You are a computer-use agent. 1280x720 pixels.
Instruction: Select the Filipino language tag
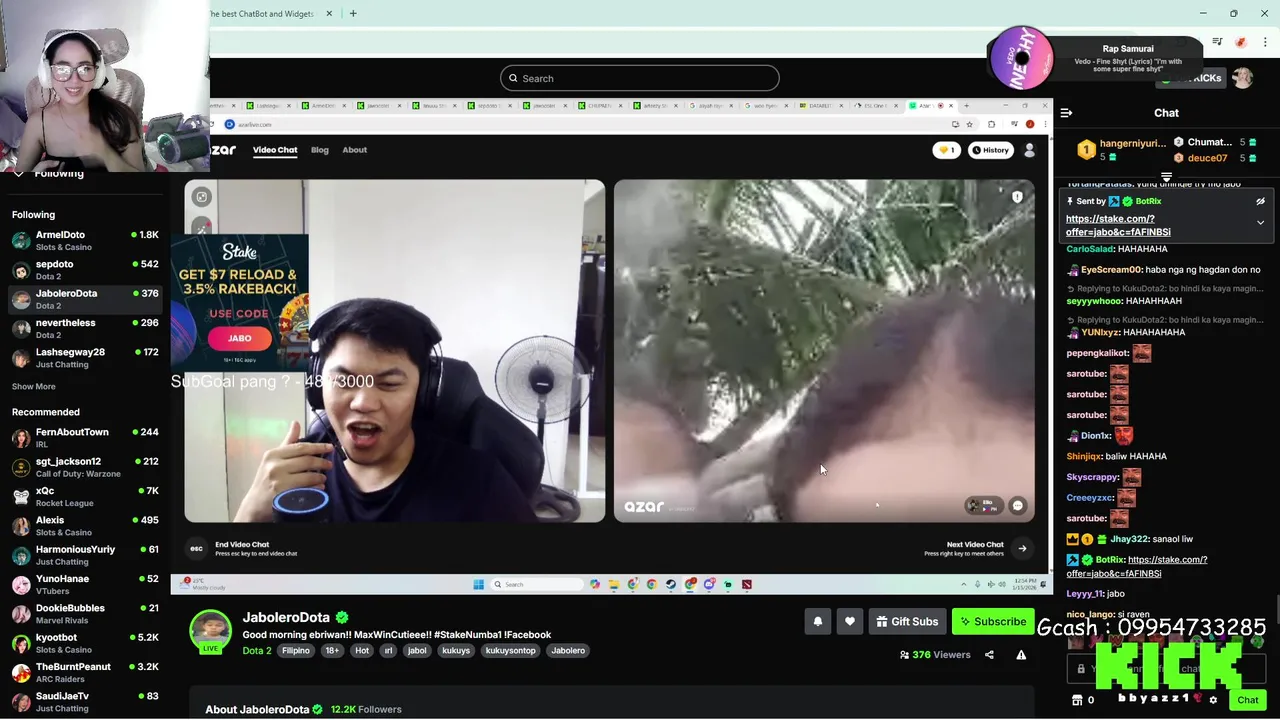tap(296, 651)
